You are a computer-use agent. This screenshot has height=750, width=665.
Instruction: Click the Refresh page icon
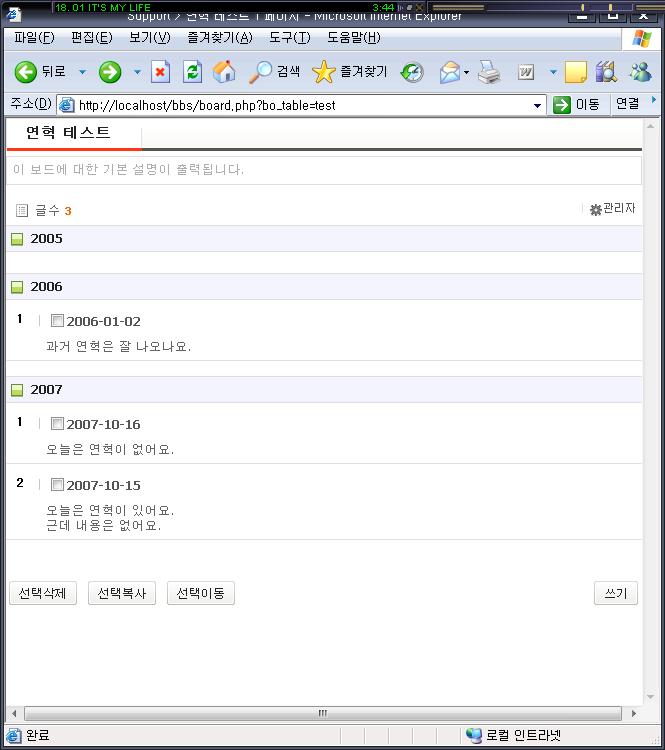192,72
